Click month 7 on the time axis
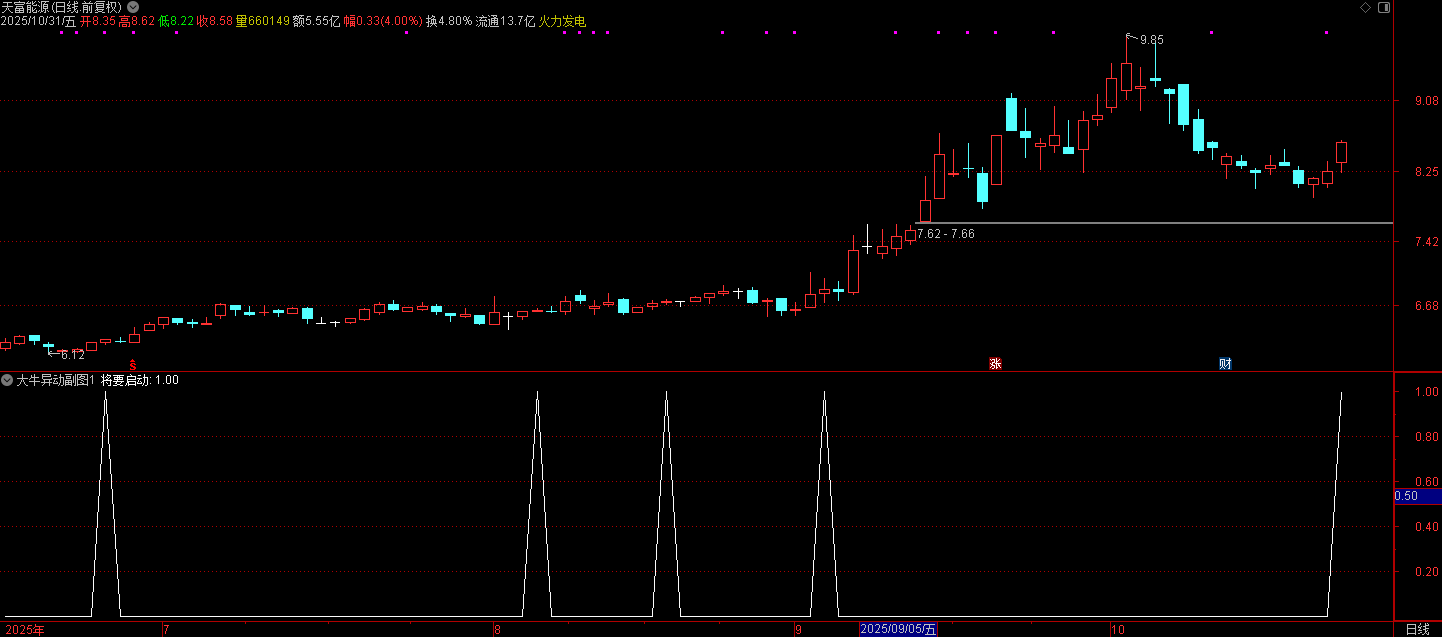1442x637 pixels. (166, 629)
